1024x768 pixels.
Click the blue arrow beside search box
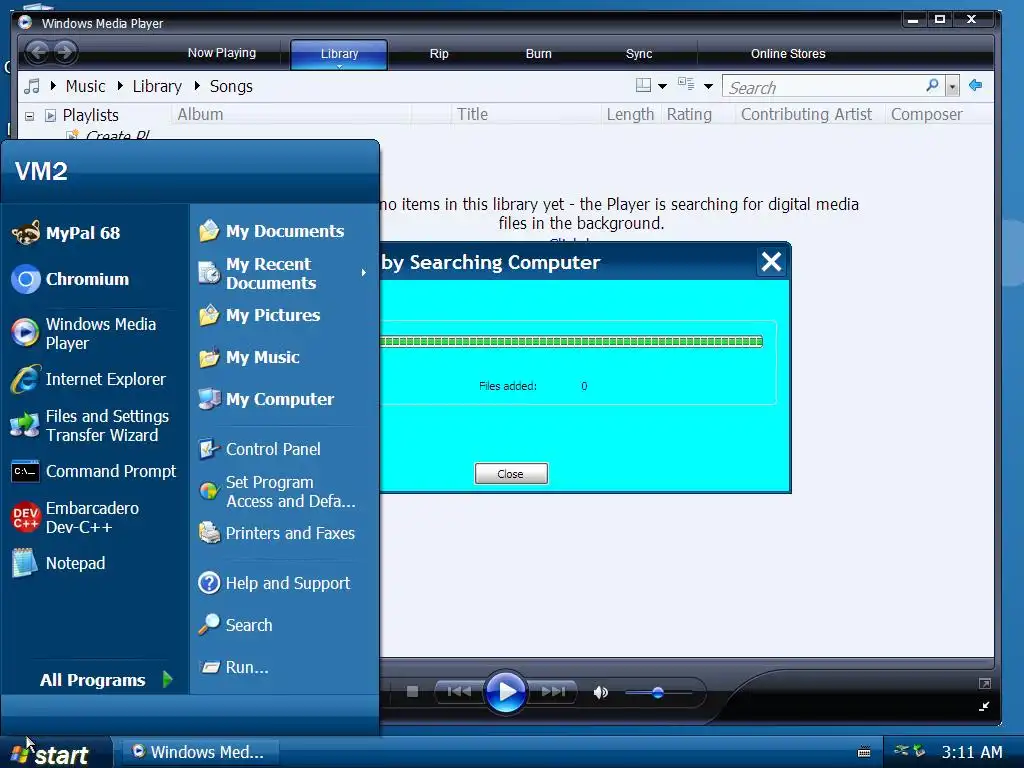click(976, 85)
